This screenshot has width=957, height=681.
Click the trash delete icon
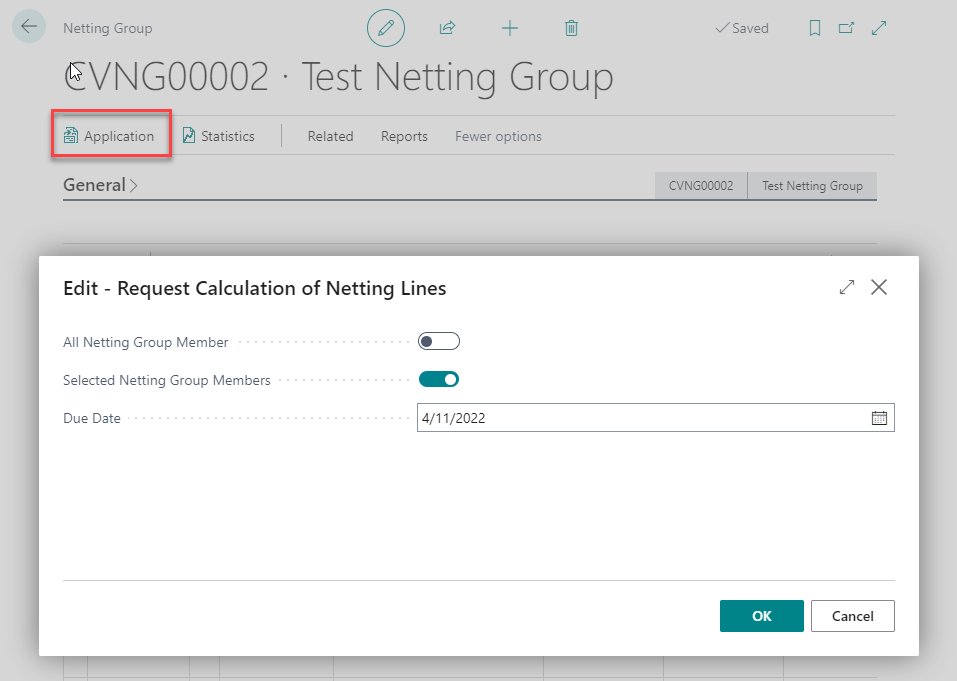pos(571,28)
